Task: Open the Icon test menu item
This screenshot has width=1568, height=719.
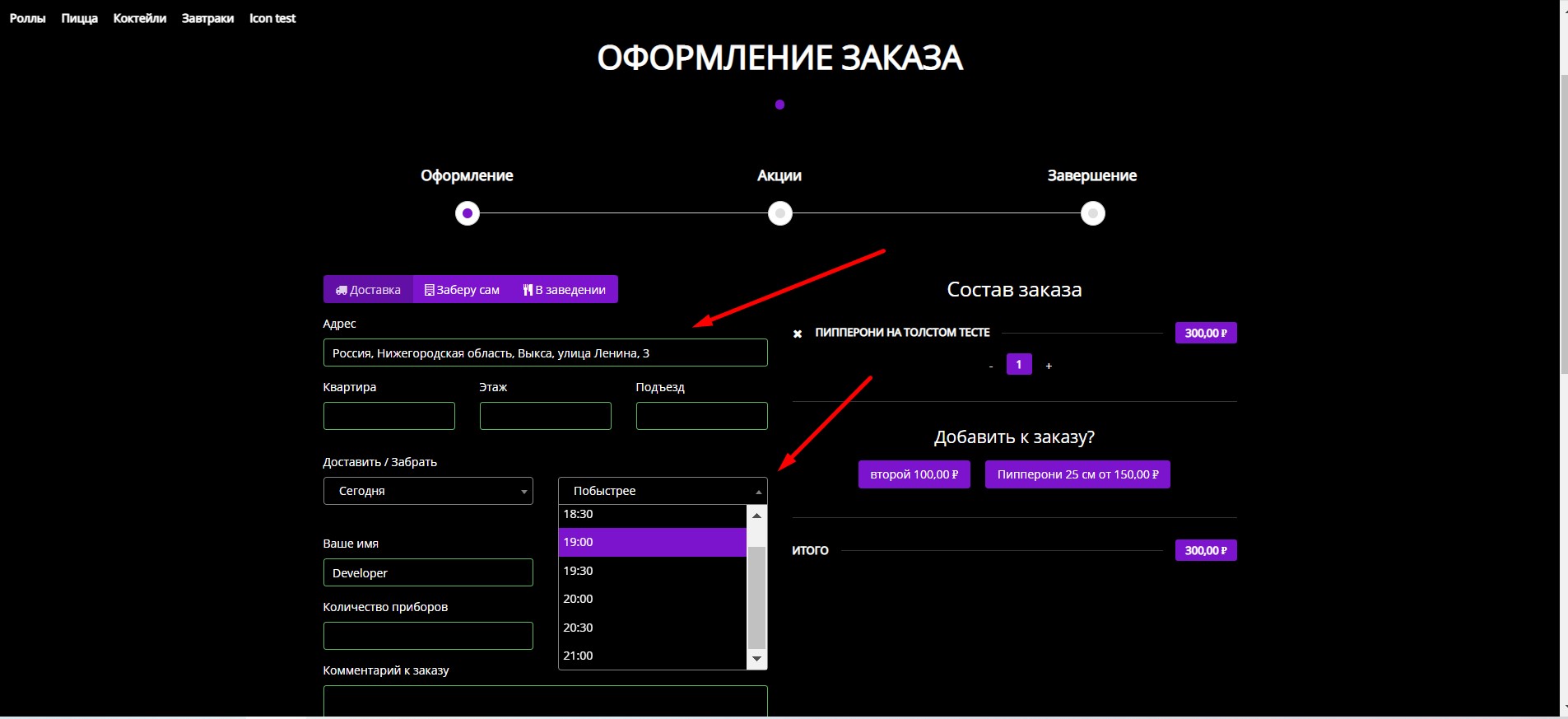Action: [272, 18]
